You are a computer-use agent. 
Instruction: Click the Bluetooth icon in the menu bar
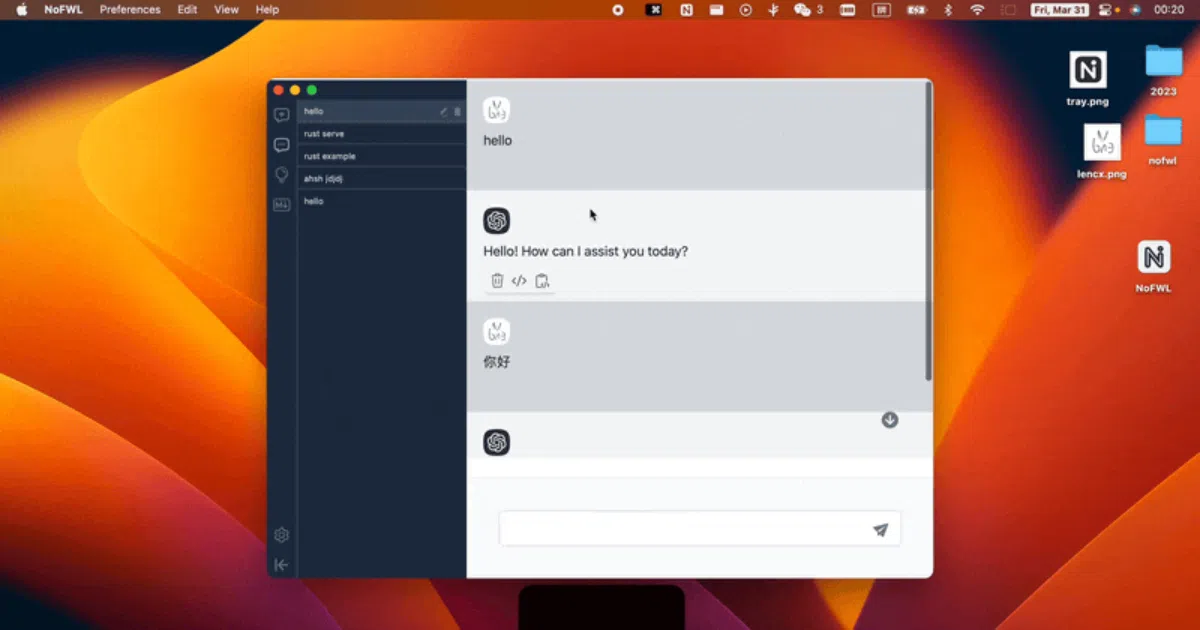[949, 9]
